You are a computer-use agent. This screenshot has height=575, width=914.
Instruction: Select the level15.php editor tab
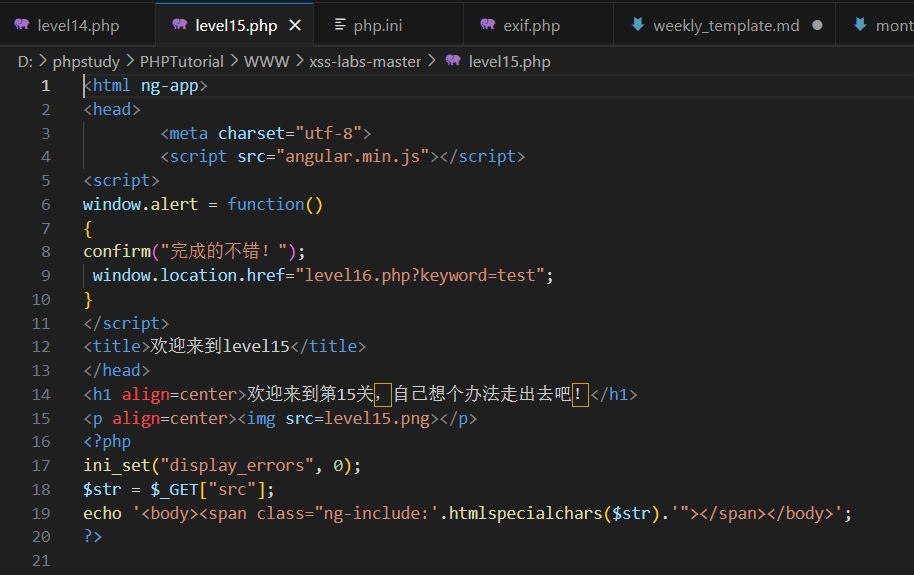point(234,25)
